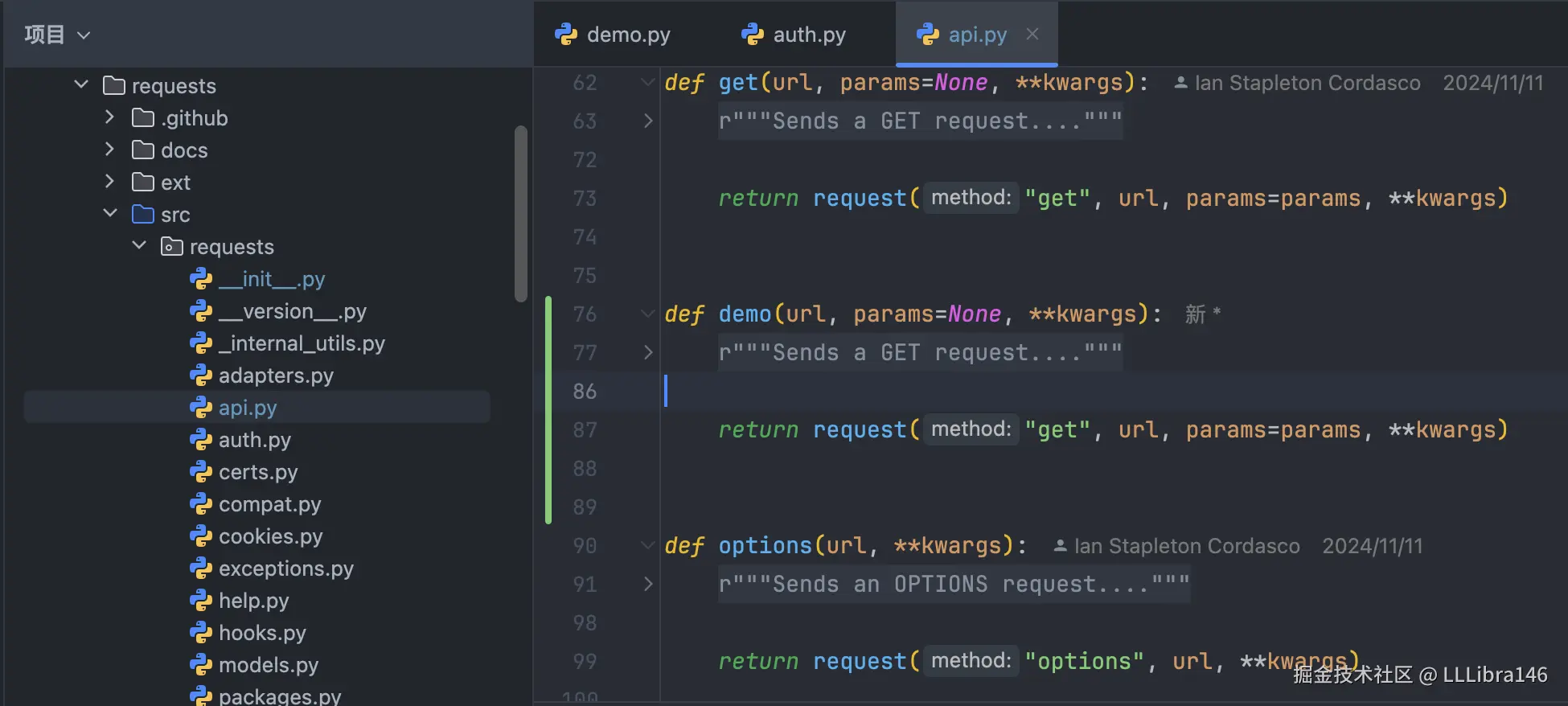
Task: Click Python icon next to help.py
Action: click(x=201, y=601)
